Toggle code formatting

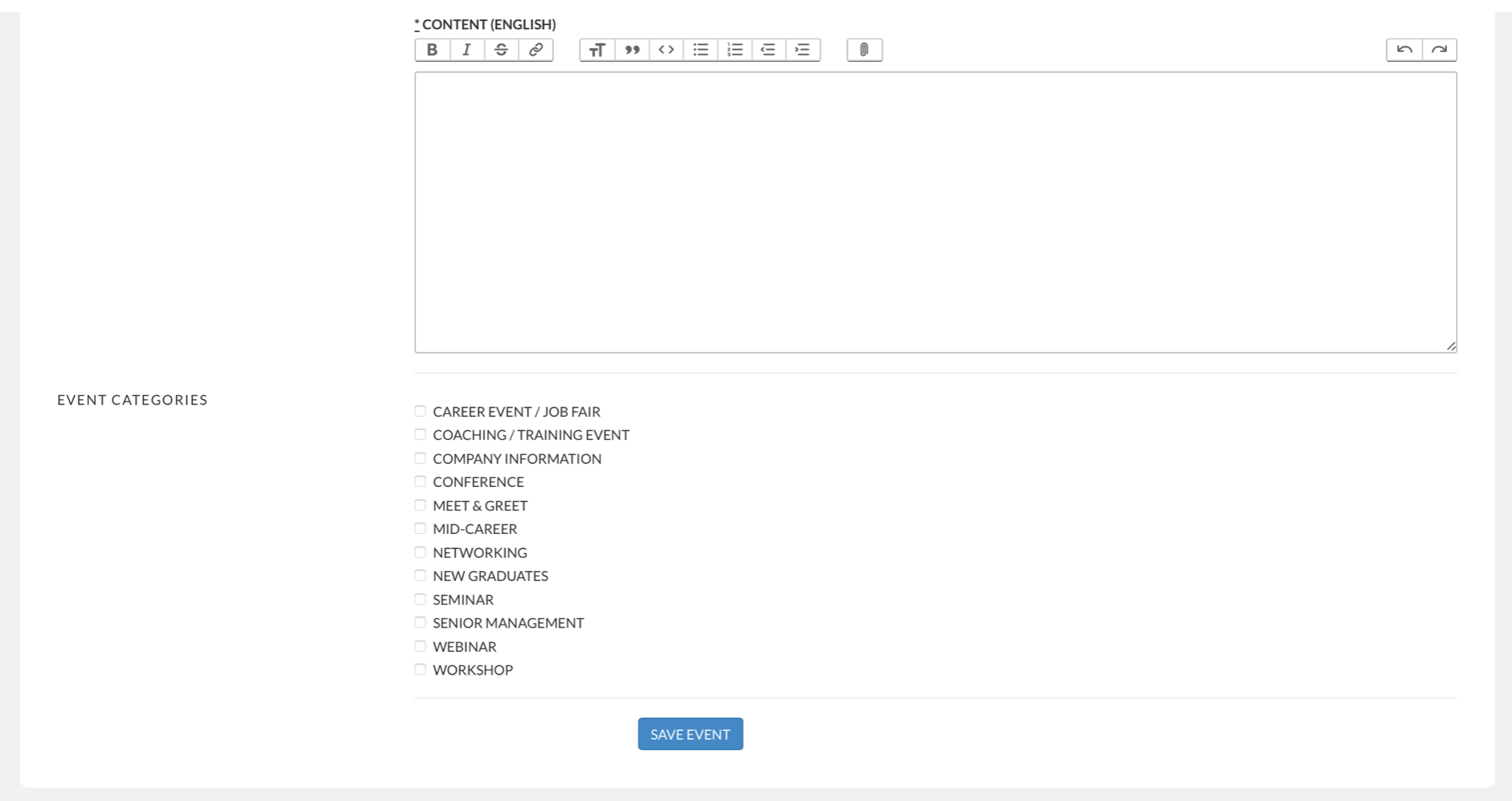click(666, 49)
